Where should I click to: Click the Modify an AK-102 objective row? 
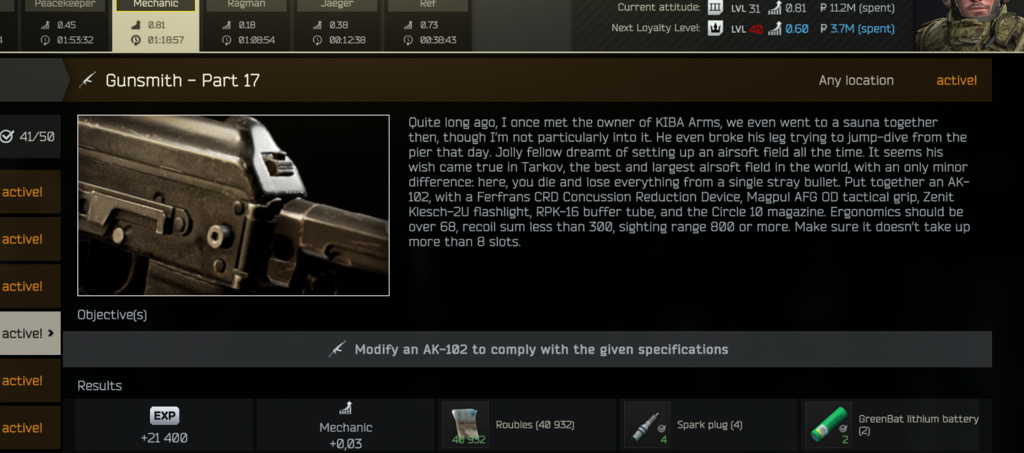[527, 349]
